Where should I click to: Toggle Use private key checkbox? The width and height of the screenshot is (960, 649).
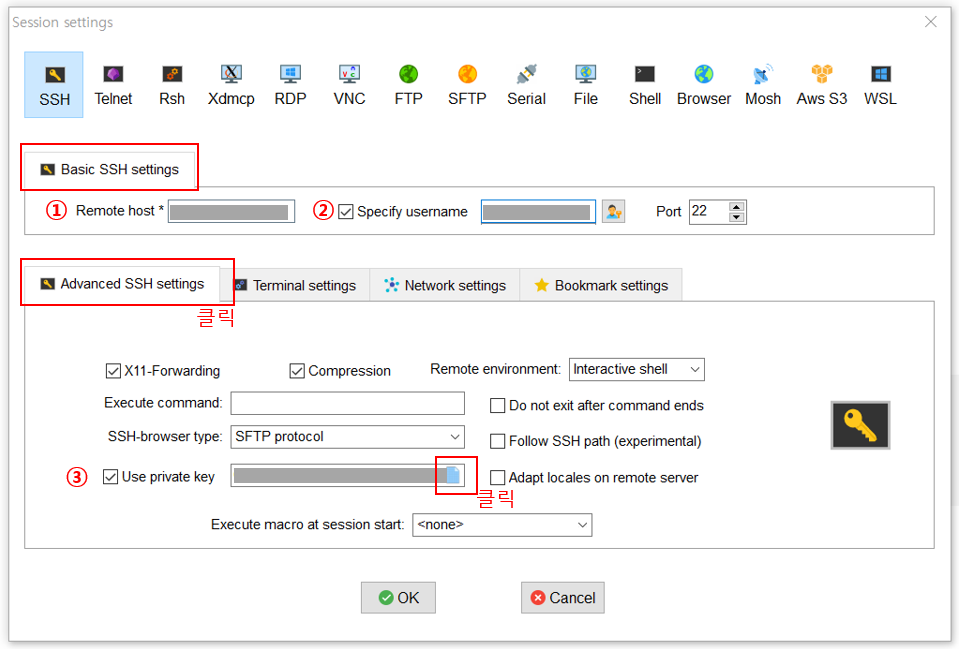[x=110, y=477]
